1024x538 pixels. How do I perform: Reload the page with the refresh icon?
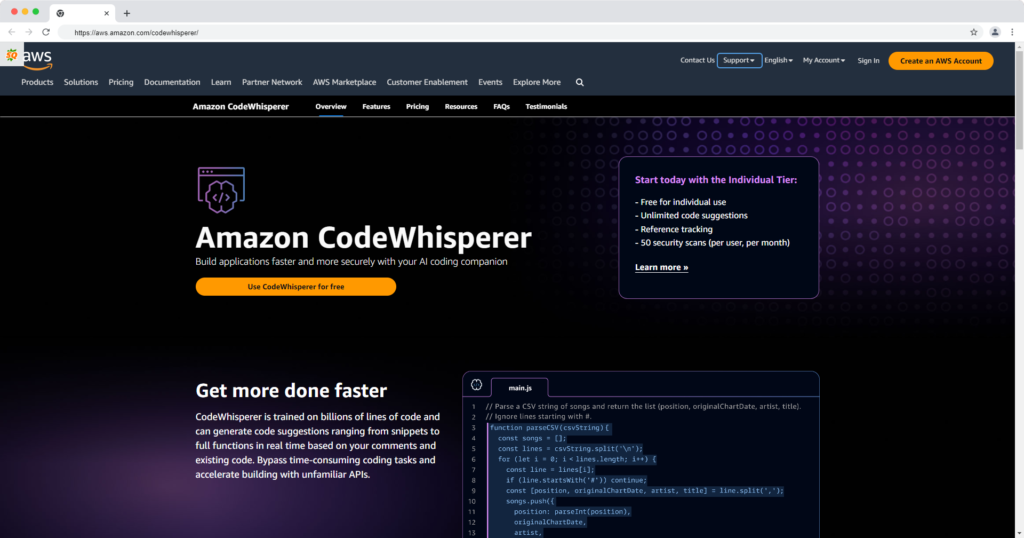coord(46,32)
